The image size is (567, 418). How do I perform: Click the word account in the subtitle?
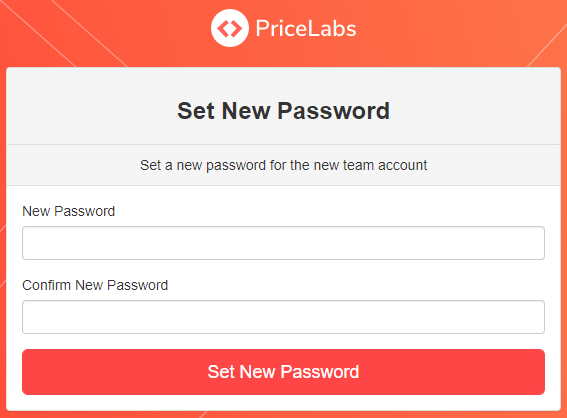402,165
